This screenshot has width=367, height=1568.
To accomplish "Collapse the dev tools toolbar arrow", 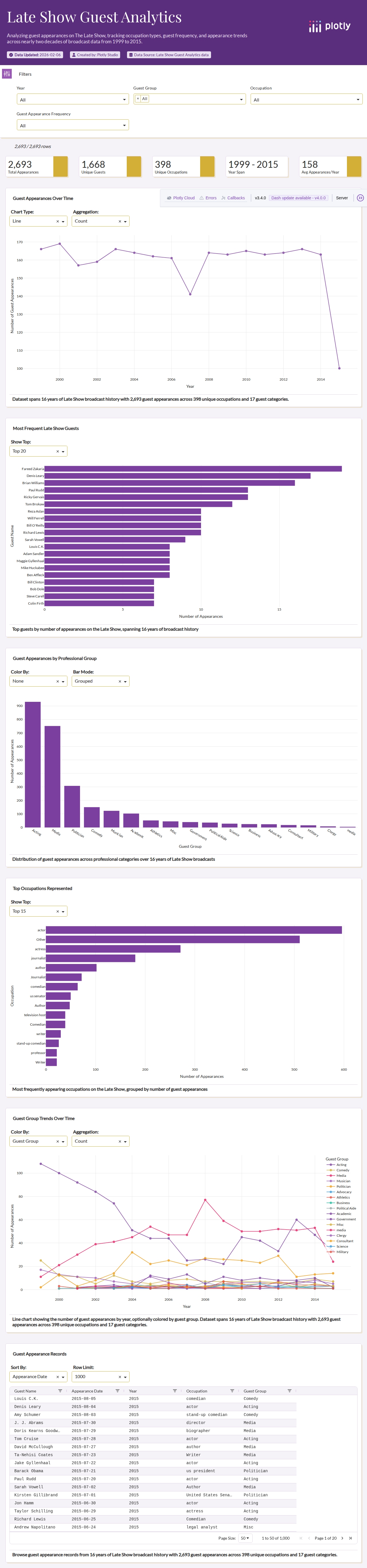I will [x=360, y=198].
